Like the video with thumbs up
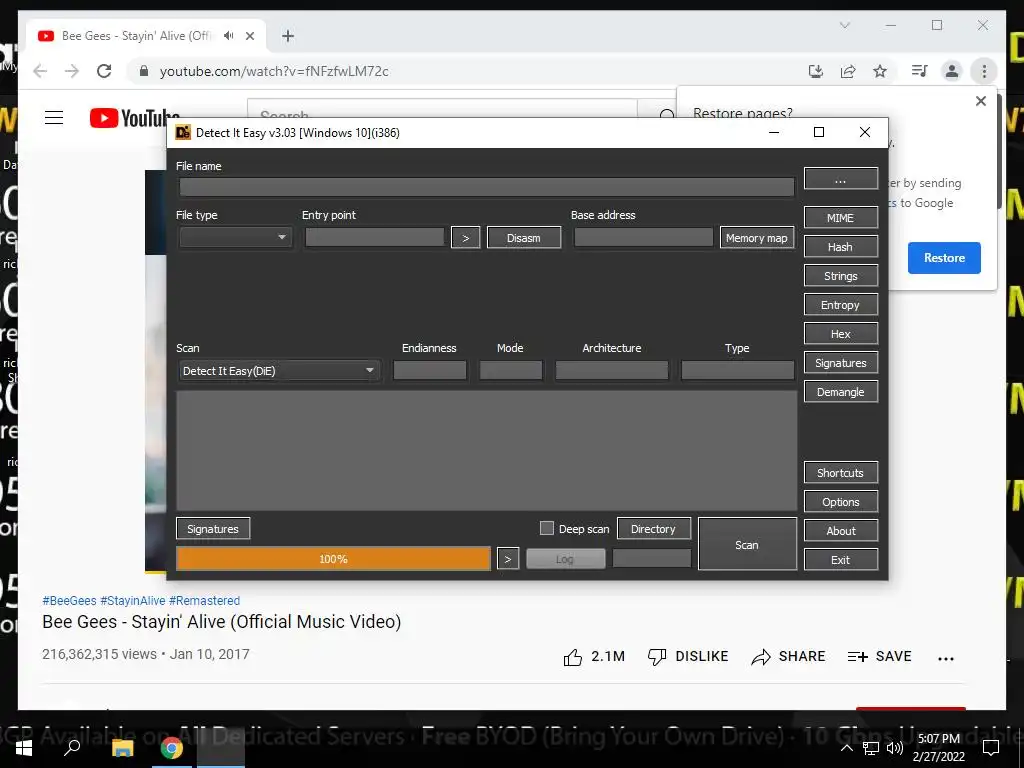The height and width of the screenshot is (768, 1024). pos(594,657)
